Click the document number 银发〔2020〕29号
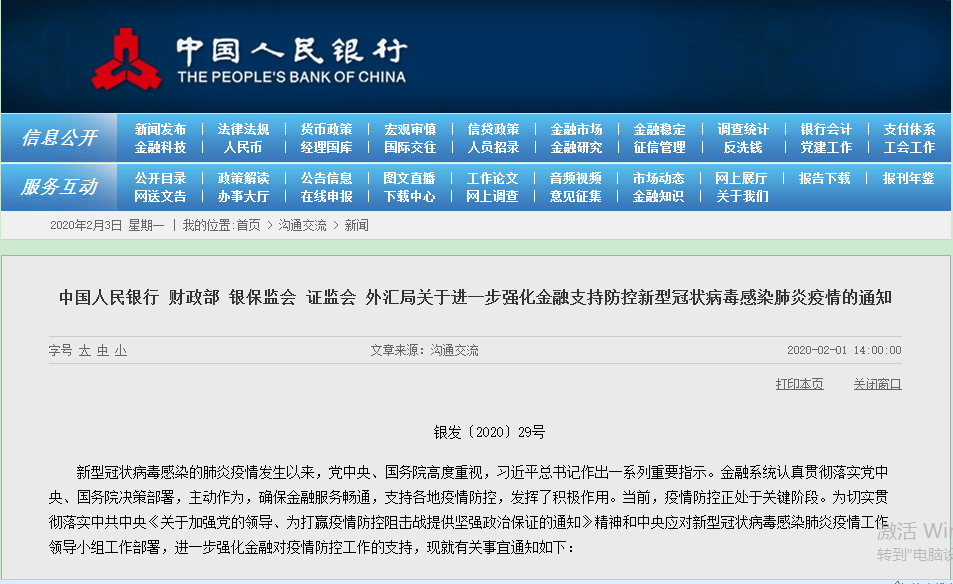 (489, 432)
